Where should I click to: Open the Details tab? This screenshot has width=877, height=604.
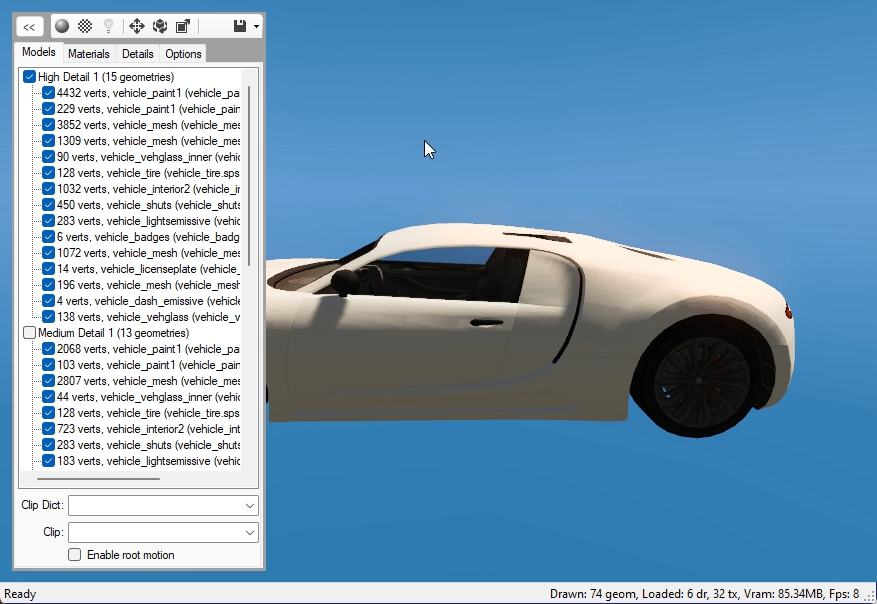point(138,54)
